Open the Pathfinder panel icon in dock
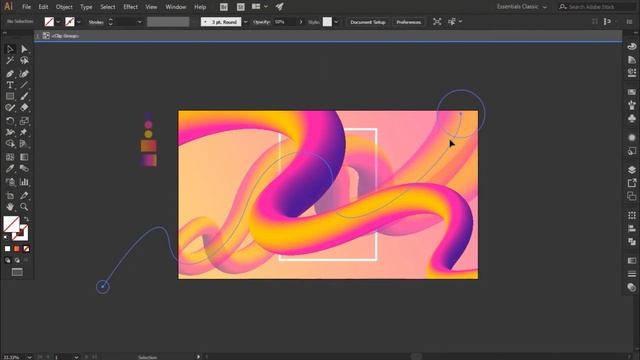640x360 pixels. point(631,242)
